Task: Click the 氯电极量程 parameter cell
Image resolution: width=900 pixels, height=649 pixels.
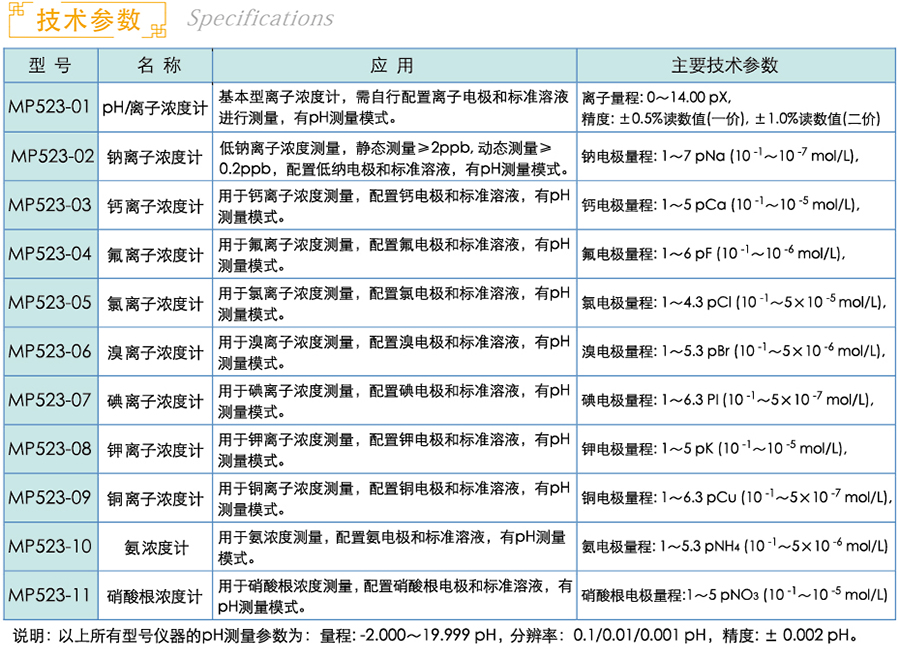Action: pyautogui.click(x=734, y=302)
